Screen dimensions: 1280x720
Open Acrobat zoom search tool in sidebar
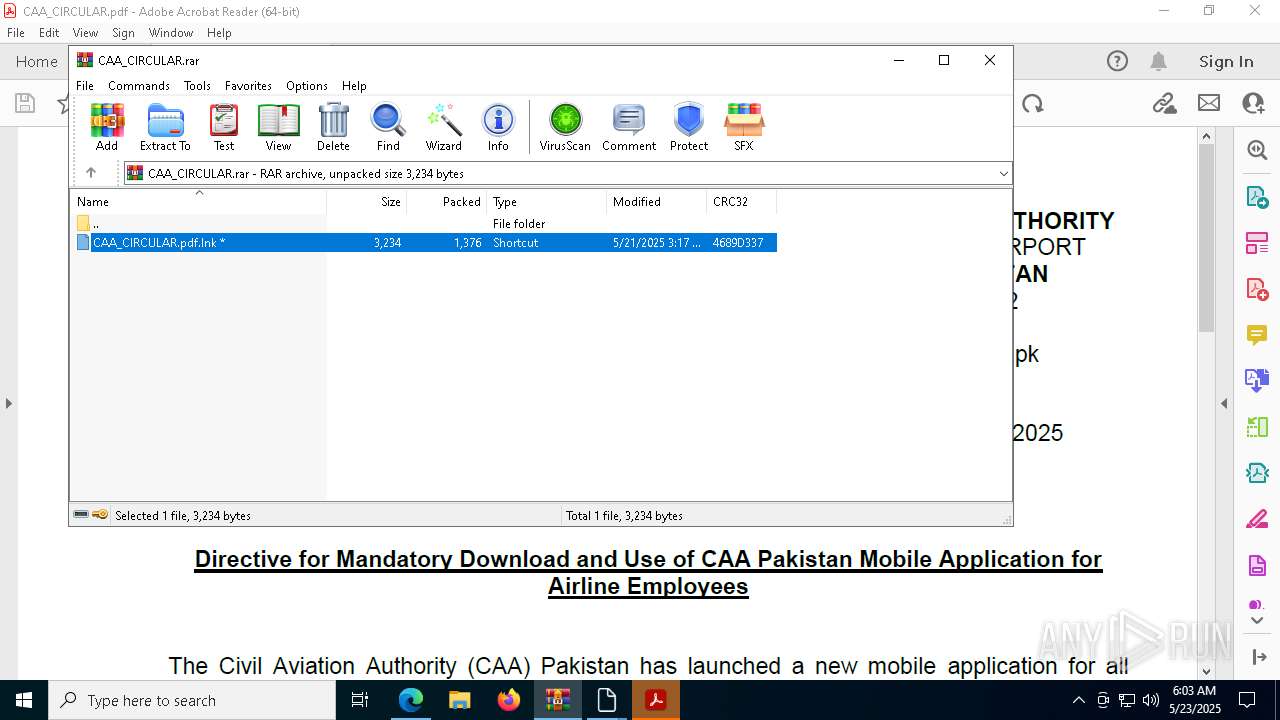1257,150
